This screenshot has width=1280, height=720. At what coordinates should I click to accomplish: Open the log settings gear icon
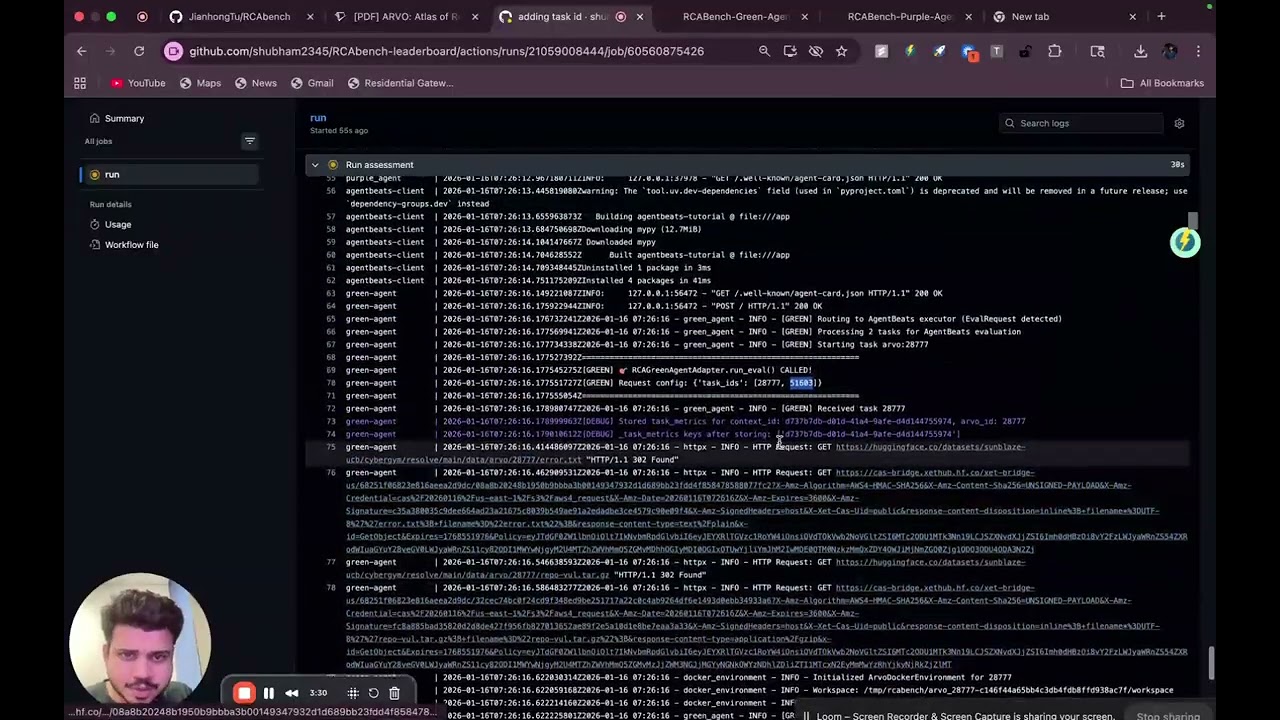(1179, 123)
